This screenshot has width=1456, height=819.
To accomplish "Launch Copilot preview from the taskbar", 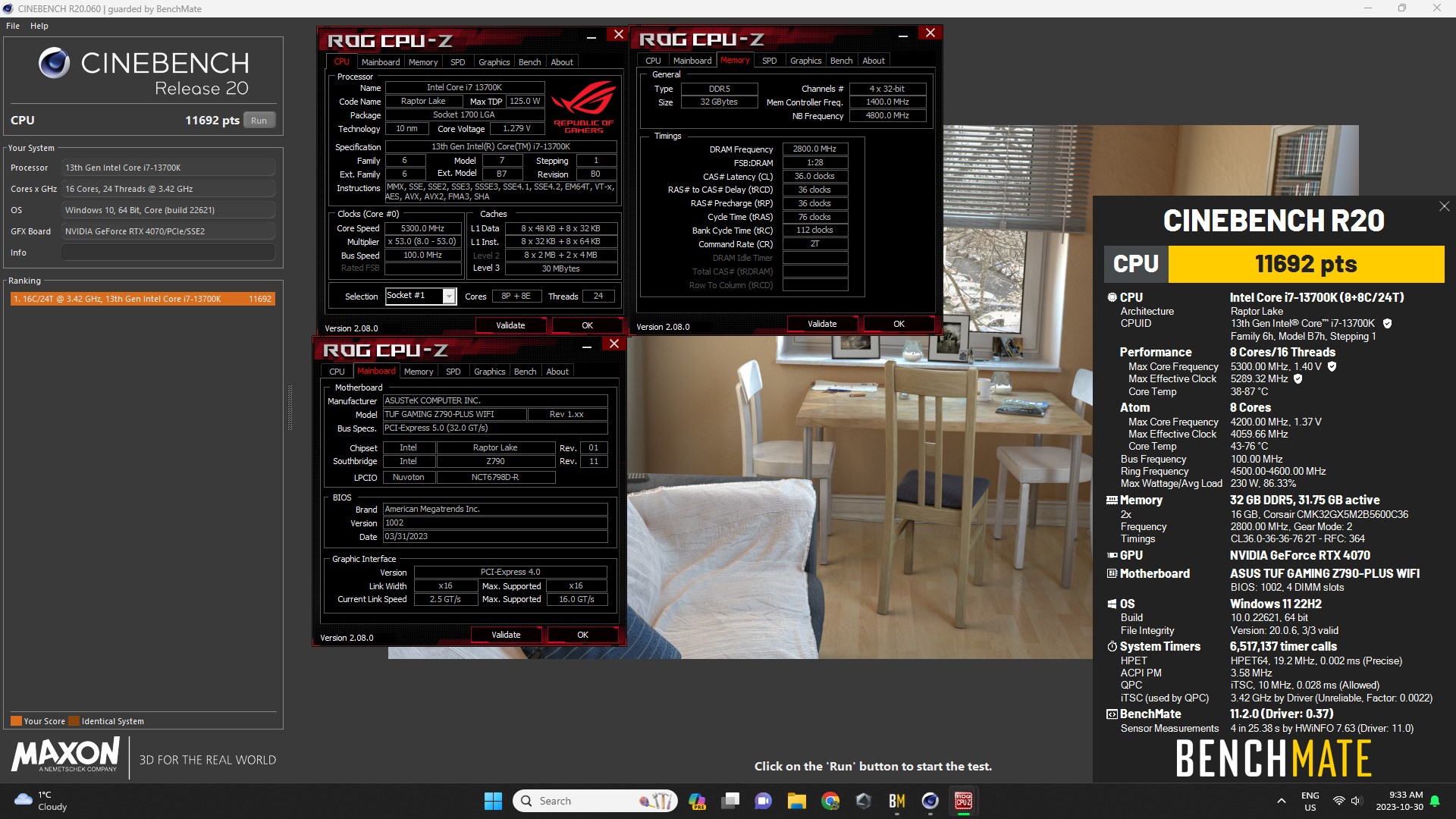I will pos(697,801).
